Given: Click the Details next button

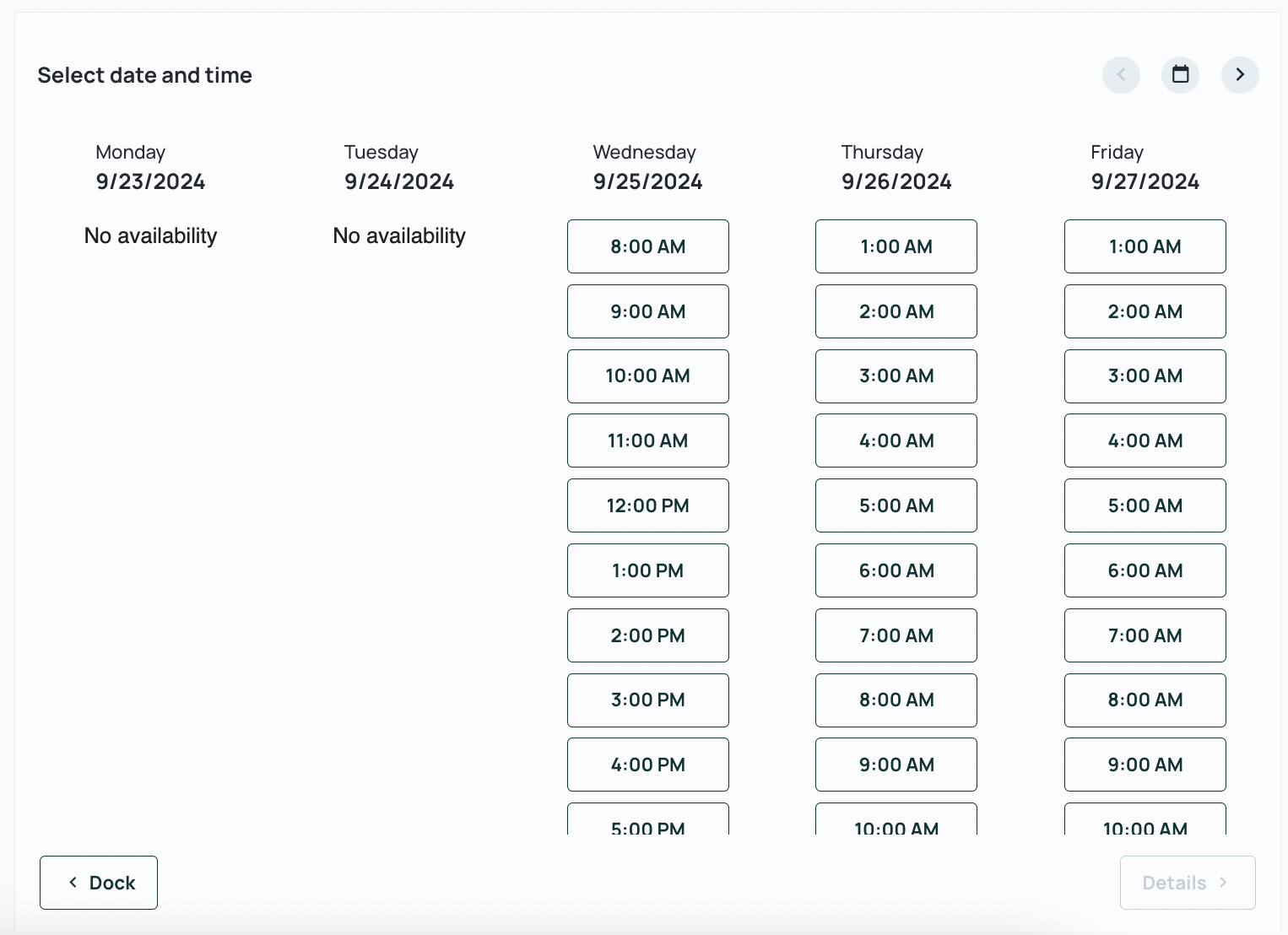Looking at the screenshot, I should 1187,883.
